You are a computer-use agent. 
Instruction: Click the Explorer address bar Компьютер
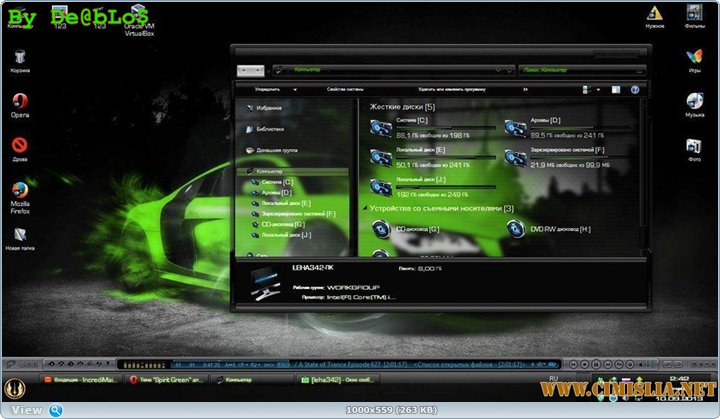click(394, 70)
